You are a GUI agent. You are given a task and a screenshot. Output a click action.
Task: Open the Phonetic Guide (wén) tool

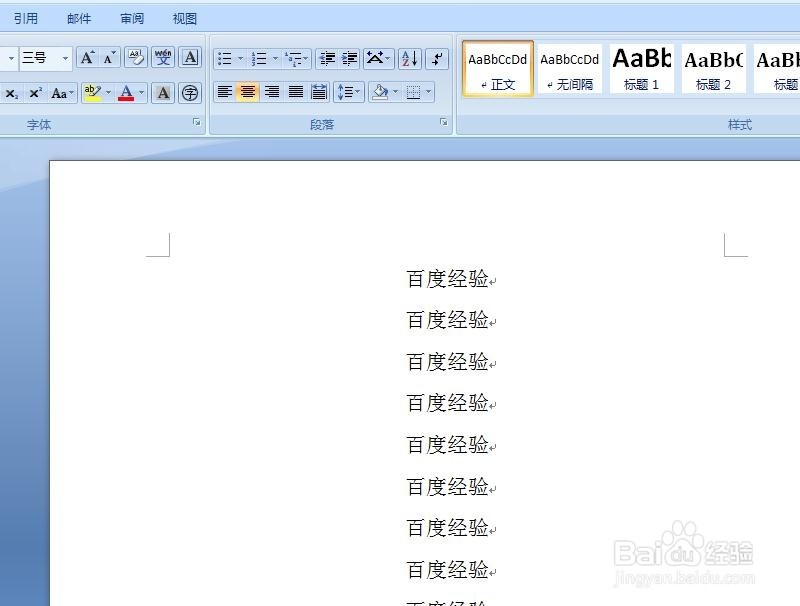(x=163, y=58)
